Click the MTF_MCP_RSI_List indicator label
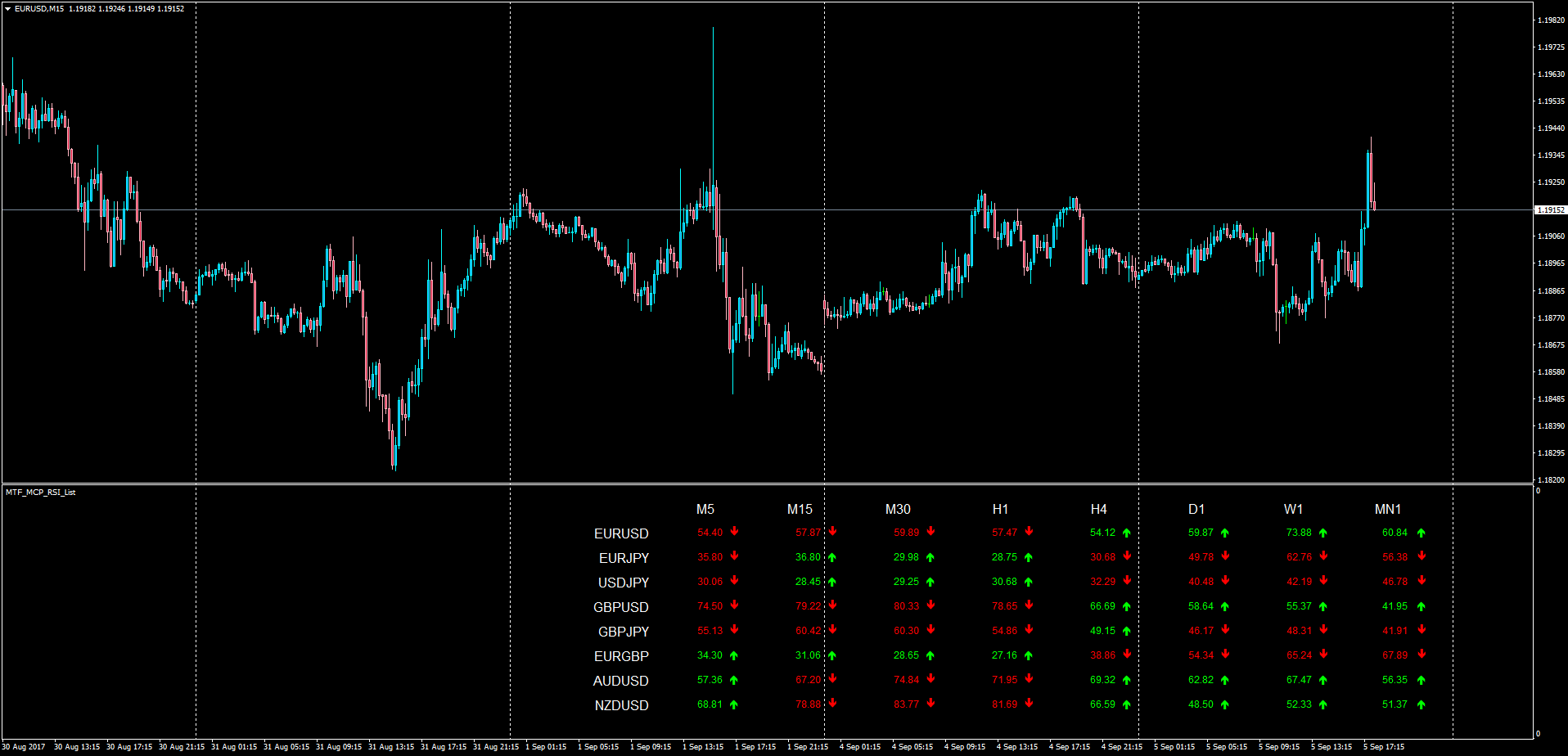This screenshot has width=1568, height=756. 41,493
